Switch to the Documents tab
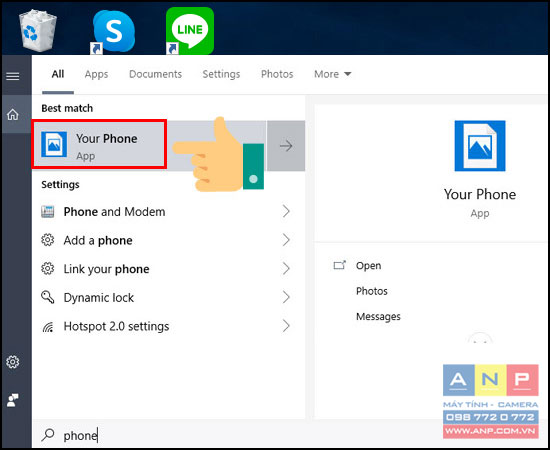550x450 pixels. coord(155,74)
